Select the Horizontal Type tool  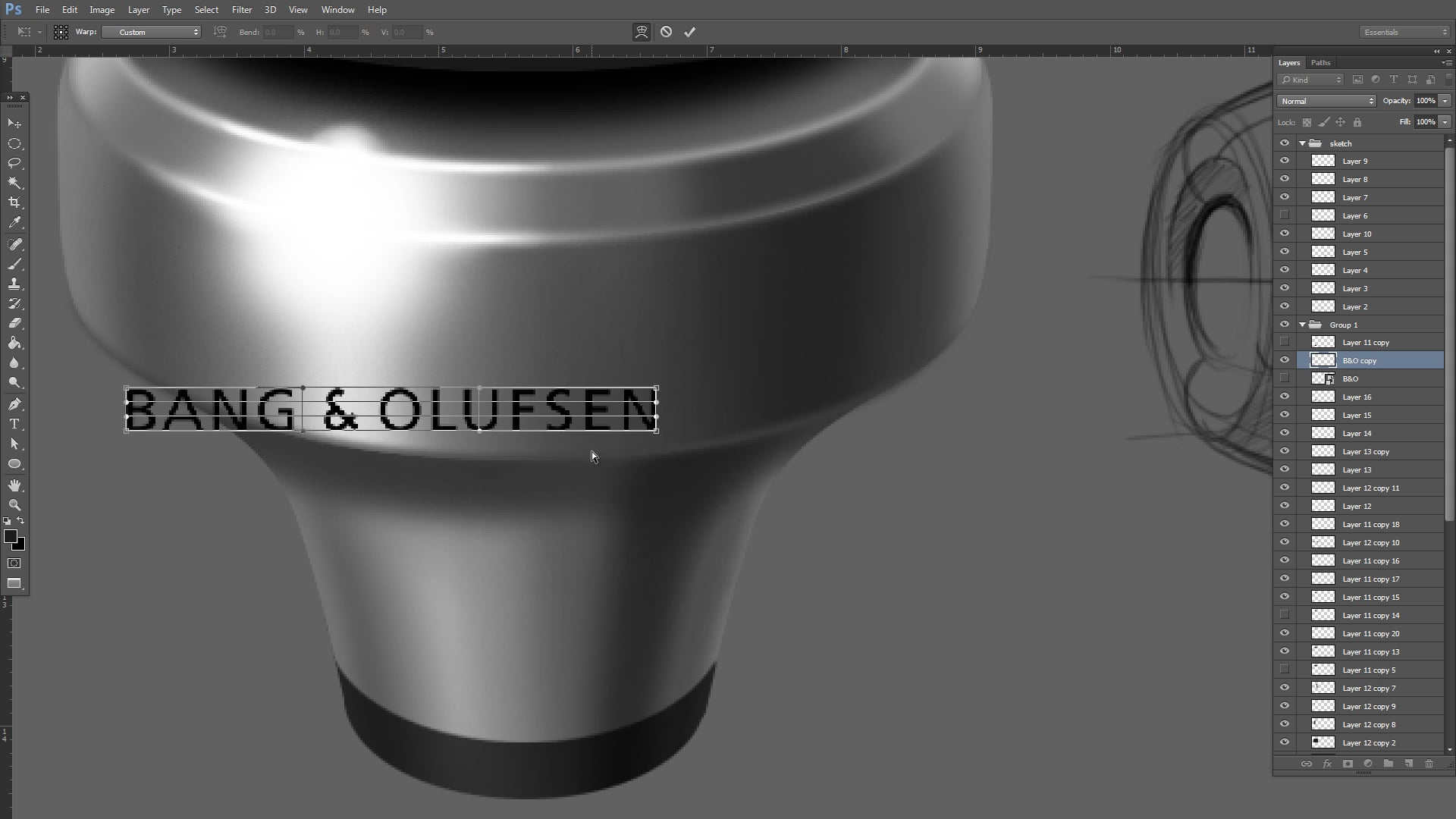(x=14, y=424)
